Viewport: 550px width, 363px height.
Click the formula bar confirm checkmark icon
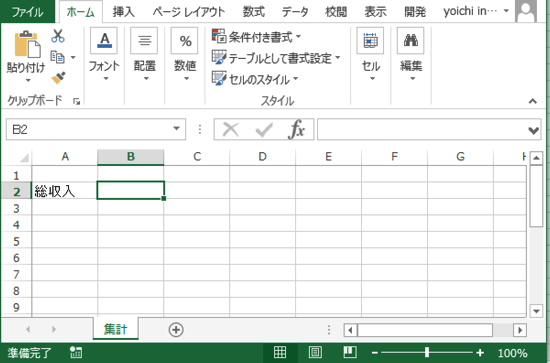click(264, 129)
